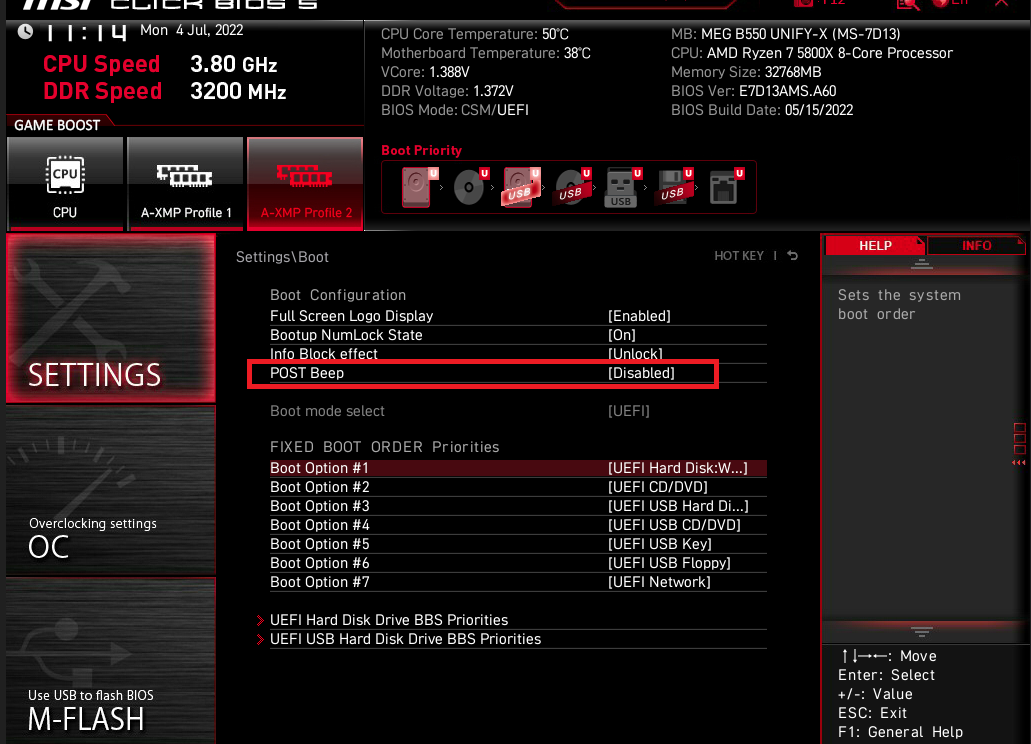Open the SETTINGS tile with wrench and hammer
Screen dimensions: 1031x744
pyautogui.click(x=110, y=319)
